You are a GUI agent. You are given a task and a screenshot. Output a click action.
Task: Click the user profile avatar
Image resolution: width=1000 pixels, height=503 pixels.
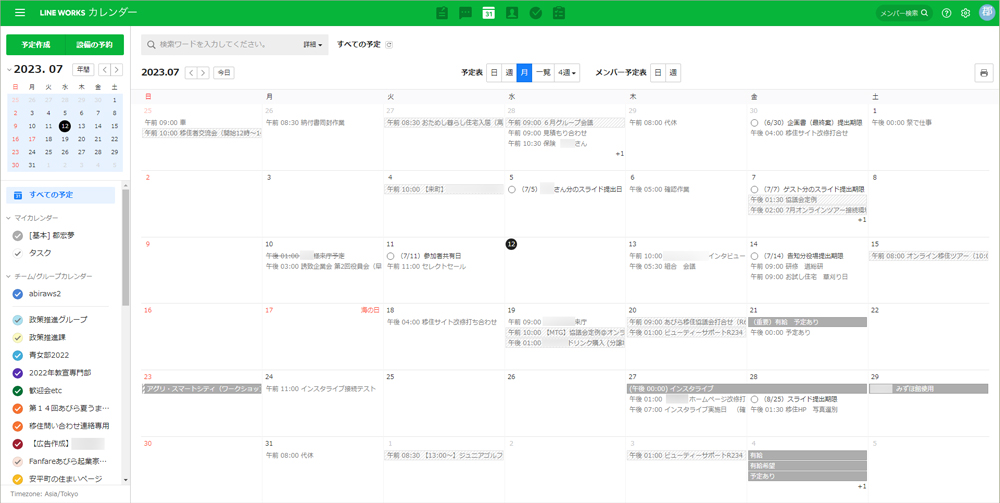pos(986,12)
